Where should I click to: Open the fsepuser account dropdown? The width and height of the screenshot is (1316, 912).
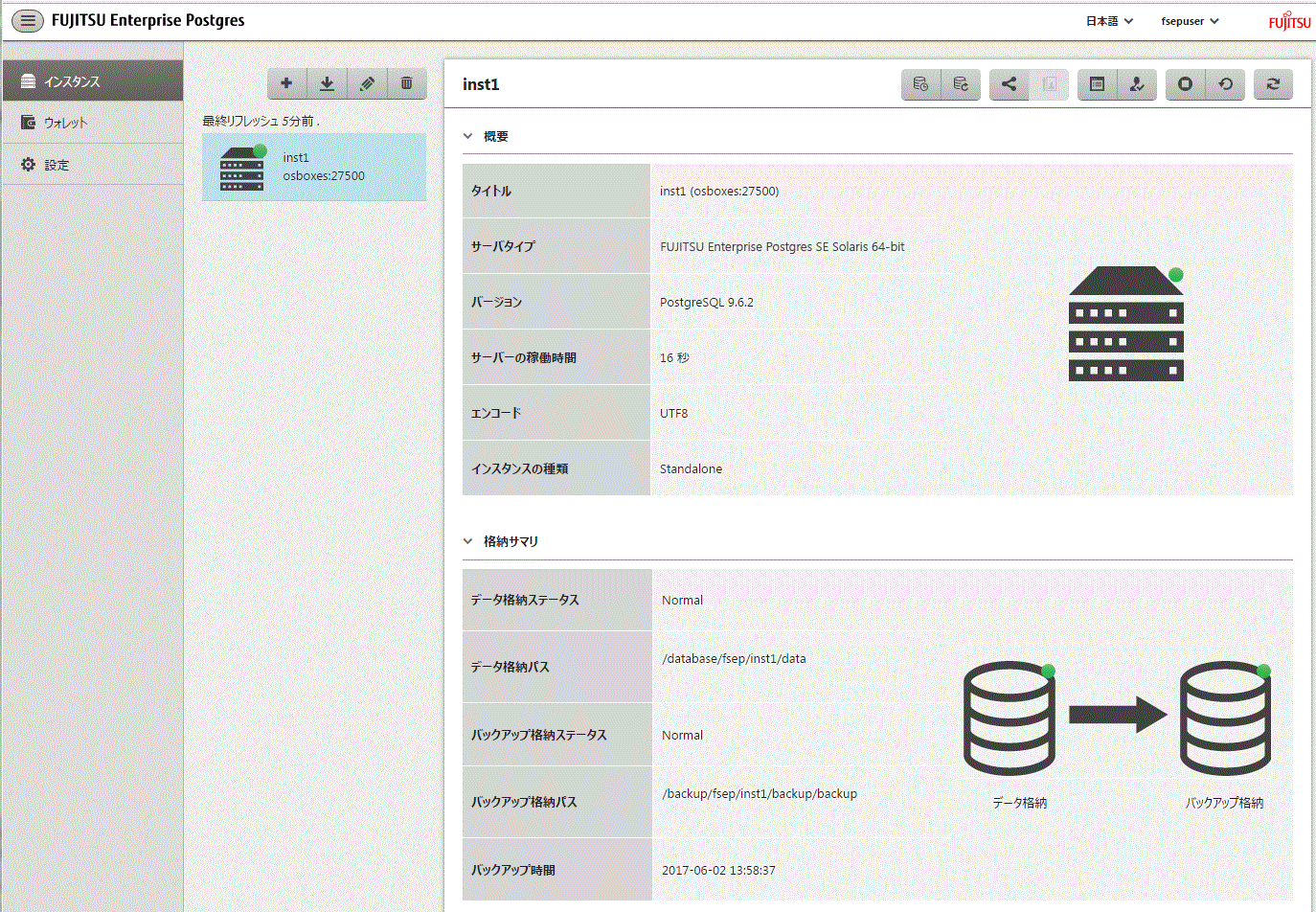[1190, 21]
